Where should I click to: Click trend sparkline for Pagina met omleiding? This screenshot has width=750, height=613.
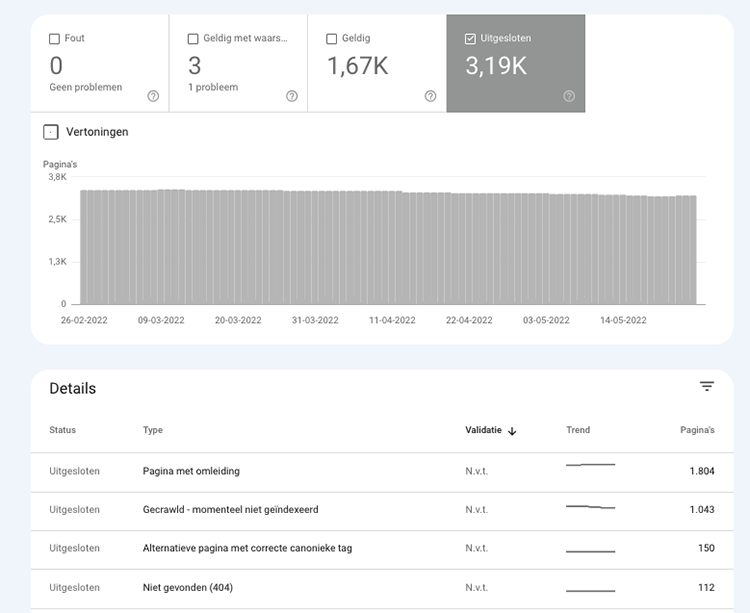tap(590, 465)
